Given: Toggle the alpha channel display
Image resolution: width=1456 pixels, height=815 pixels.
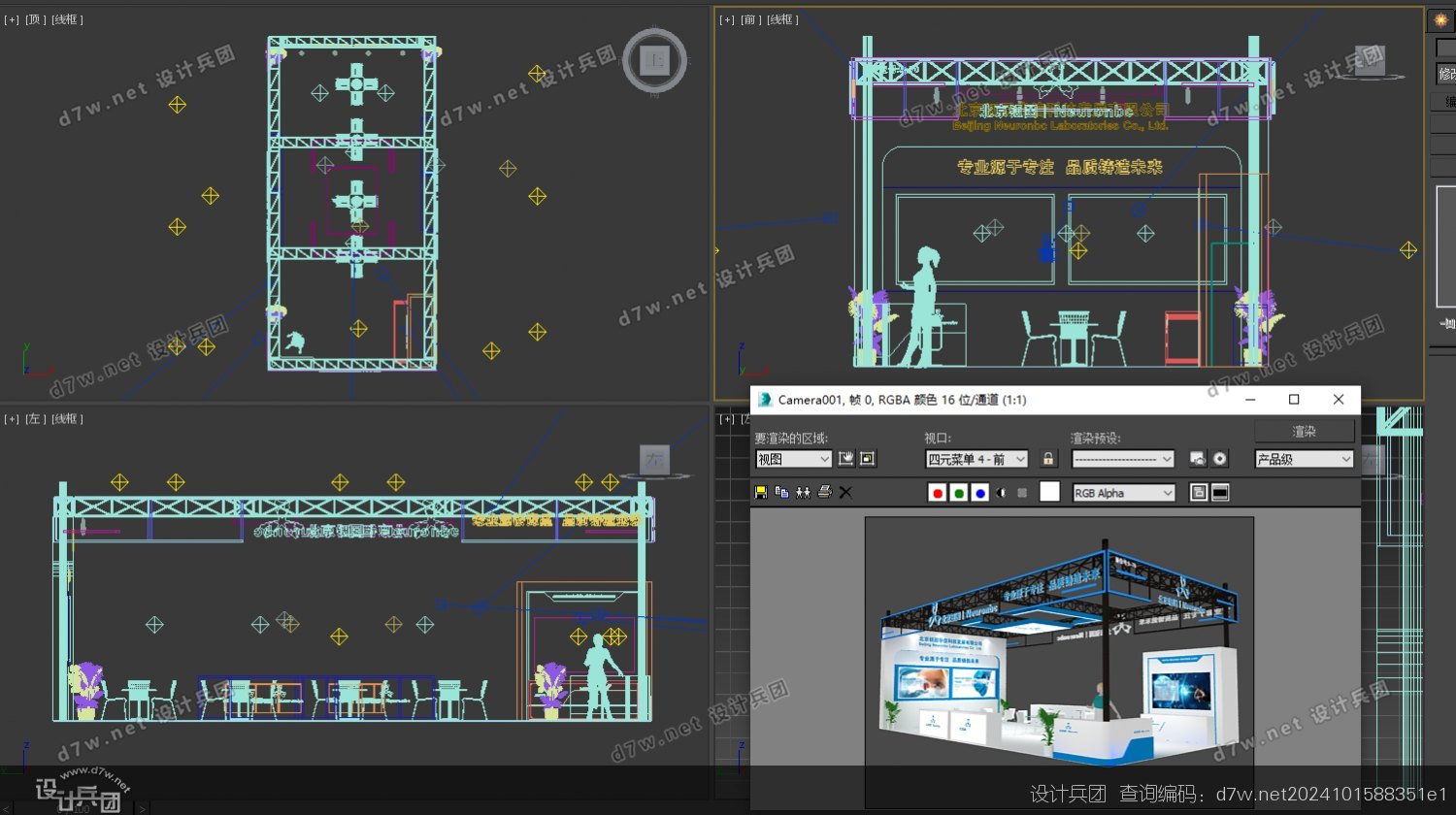Looking at the screenshot, I should (1001, 493).
